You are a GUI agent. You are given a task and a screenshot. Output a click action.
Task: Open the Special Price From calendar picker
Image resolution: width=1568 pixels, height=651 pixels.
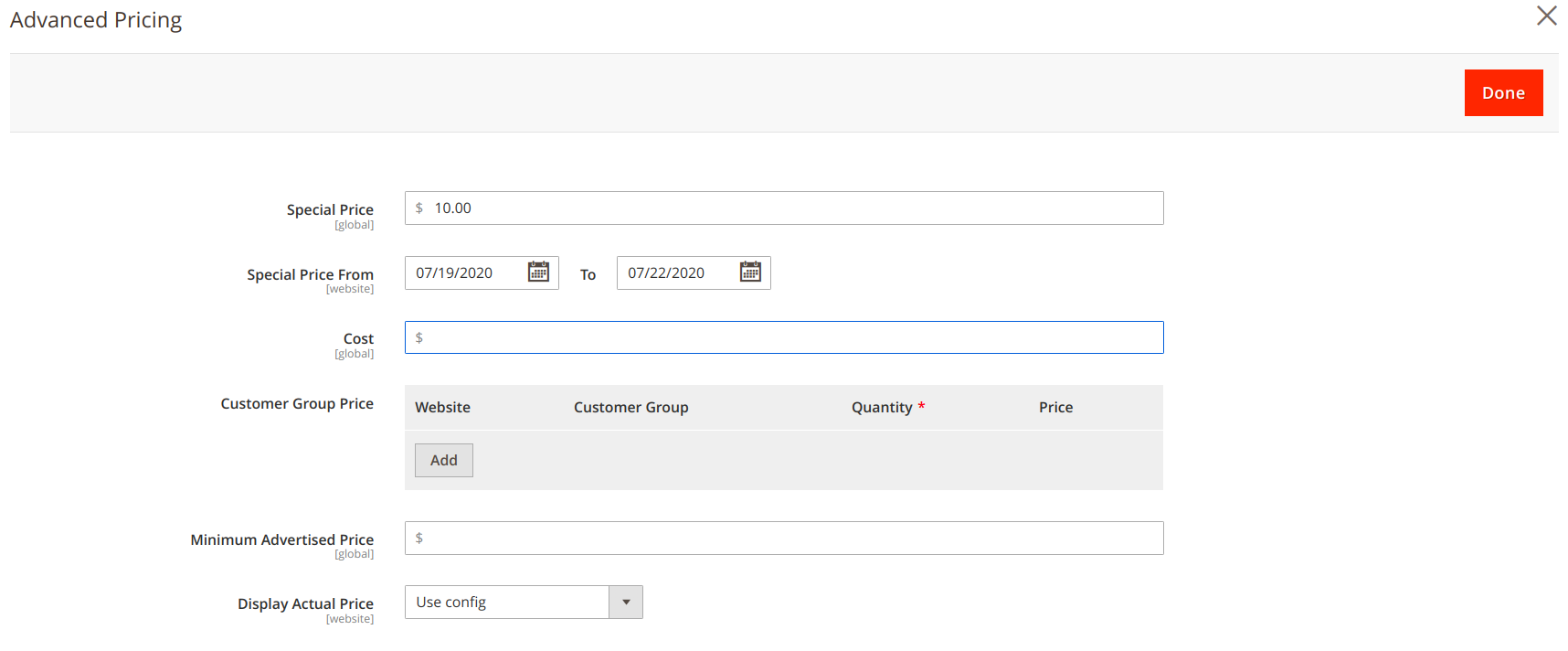(x=538, y=272)
